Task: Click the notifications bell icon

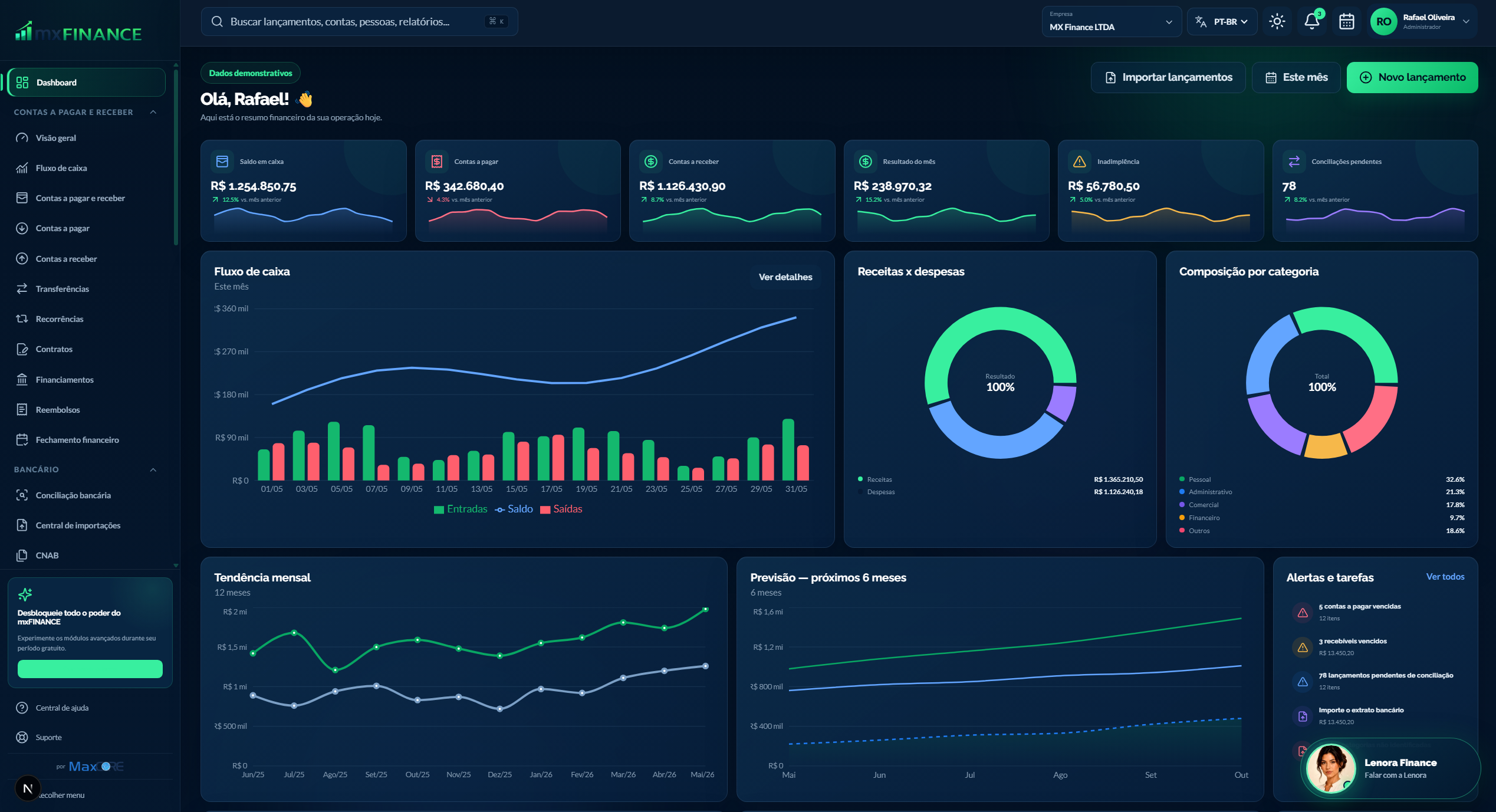Action: pos(1312,22)
